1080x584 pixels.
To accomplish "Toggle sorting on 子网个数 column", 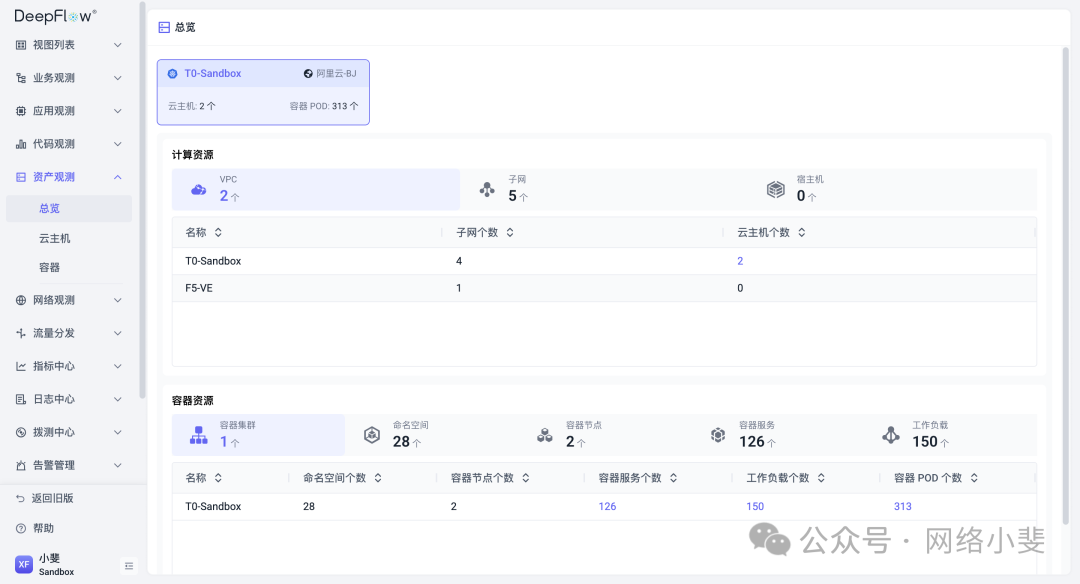I will pyautogui.click(x=509, y=231).
